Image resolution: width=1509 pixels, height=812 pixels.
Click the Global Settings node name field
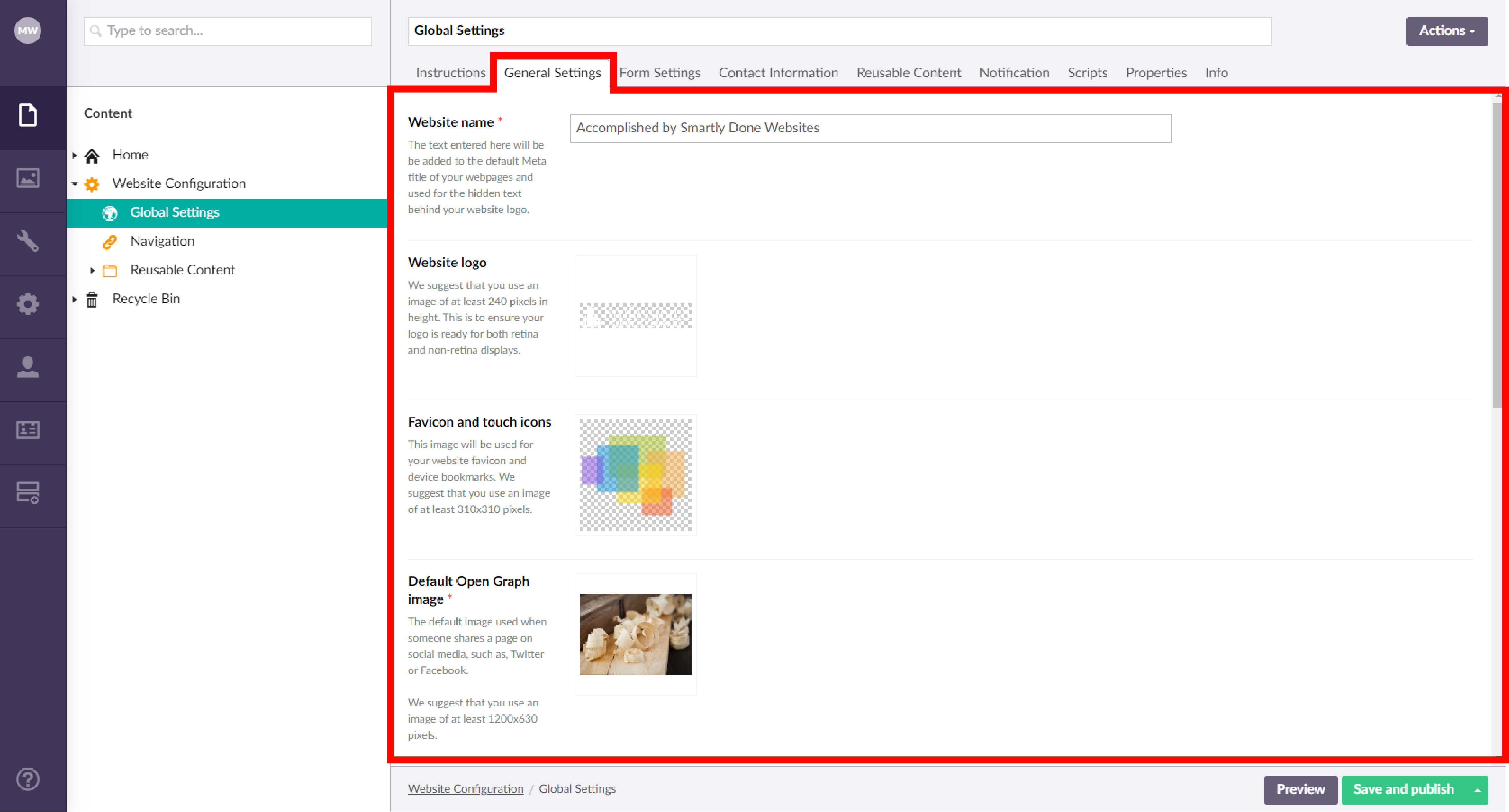(x=839, y=31)
